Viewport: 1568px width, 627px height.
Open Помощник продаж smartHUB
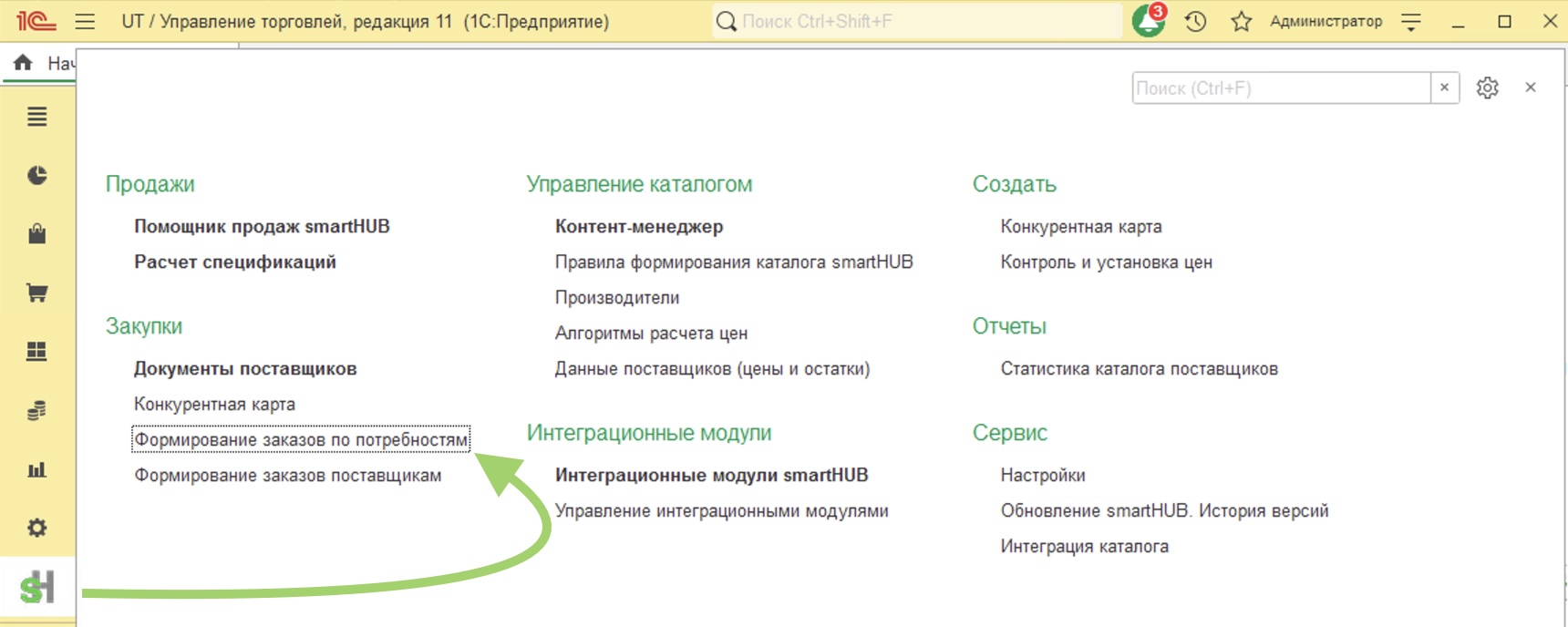click(262, 226)
